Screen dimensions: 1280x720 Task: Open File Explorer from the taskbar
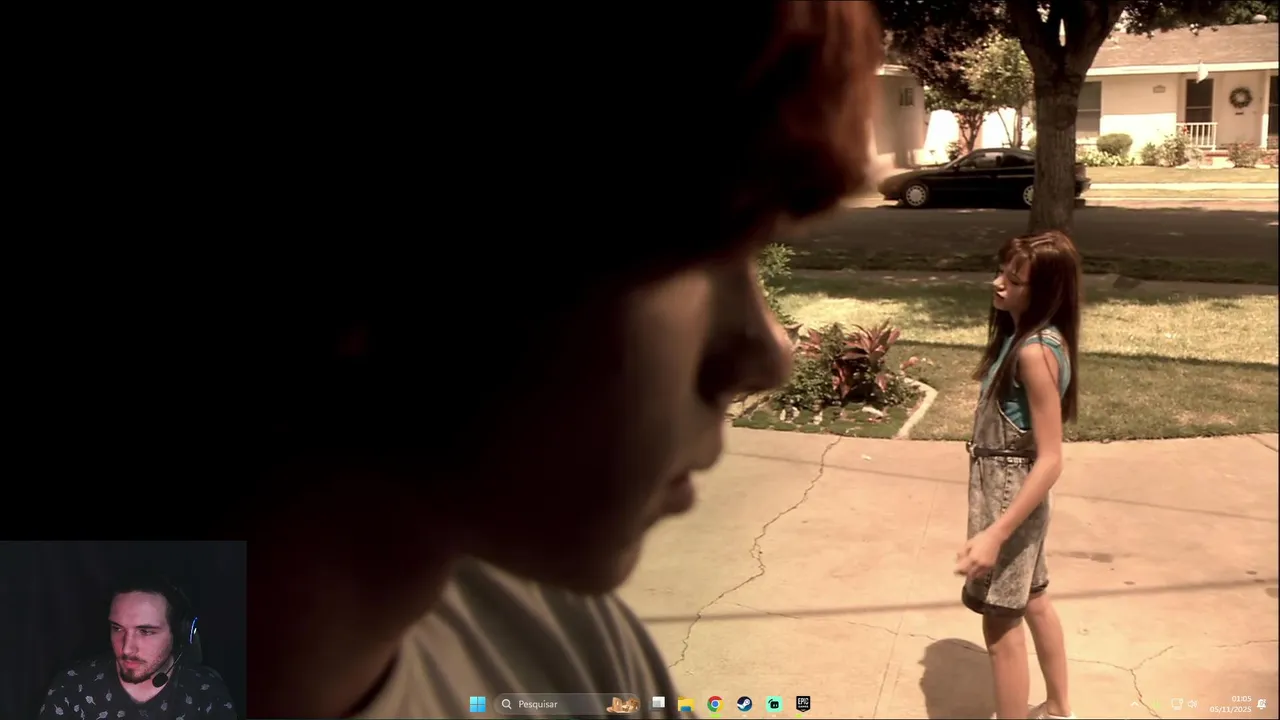coord(686,704)
